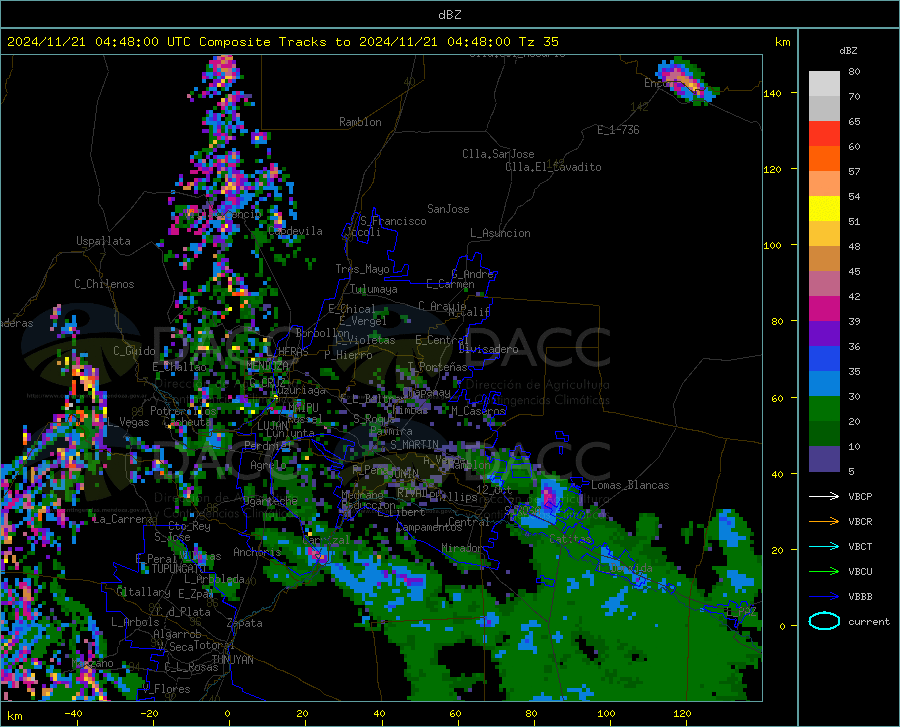Click the 140 km y-axis tick label
This screenshot has width=900, height=727.
pos(772,94)
